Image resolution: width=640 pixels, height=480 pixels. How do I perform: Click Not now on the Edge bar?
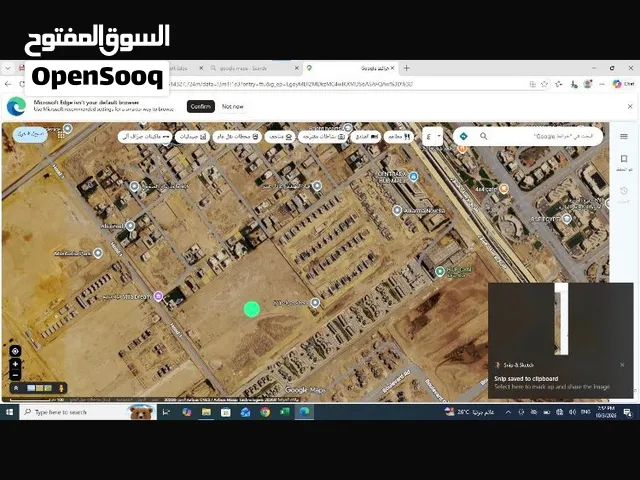pos(233,107)
